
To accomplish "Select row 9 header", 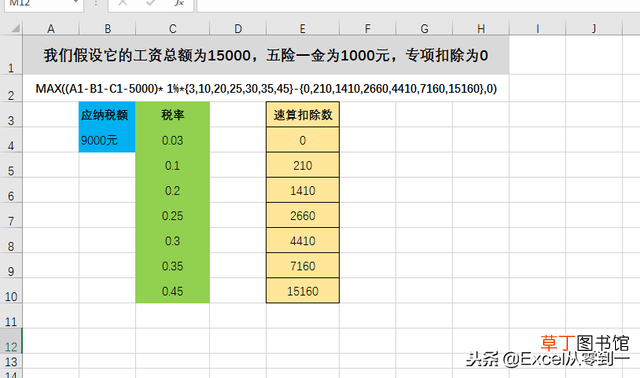I will pos(11,266).
